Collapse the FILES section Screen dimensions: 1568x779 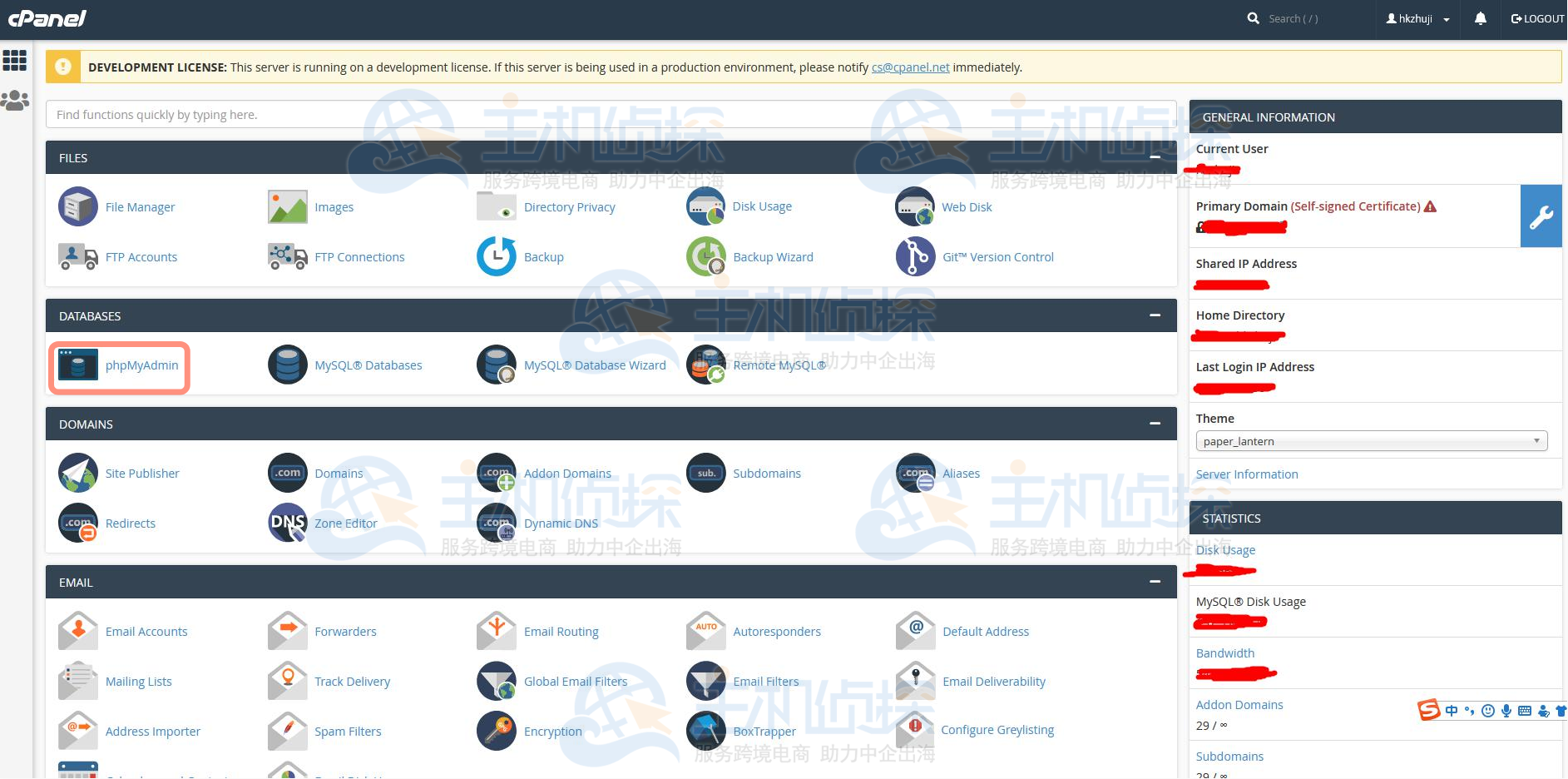1155,157
